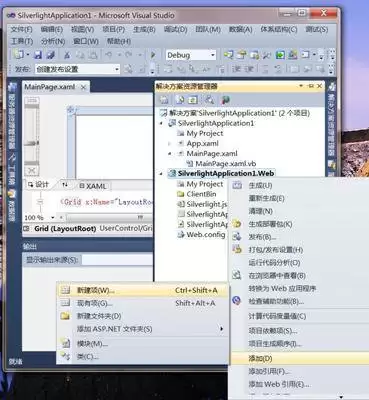Open the dropdown arrow beside New Project icon

[x=28, y=55]
